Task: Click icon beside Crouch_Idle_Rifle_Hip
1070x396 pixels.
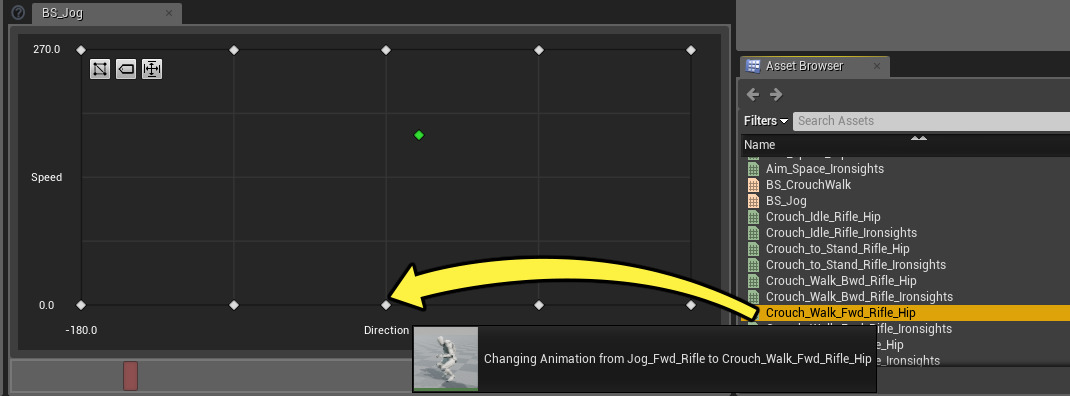Action: click(753, 216)
